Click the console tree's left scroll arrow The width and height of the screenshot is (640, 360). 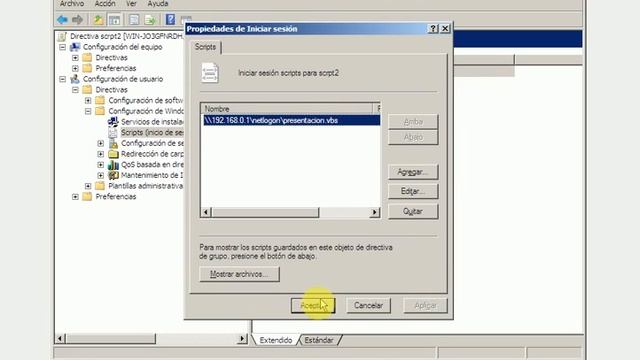[60, 338]
